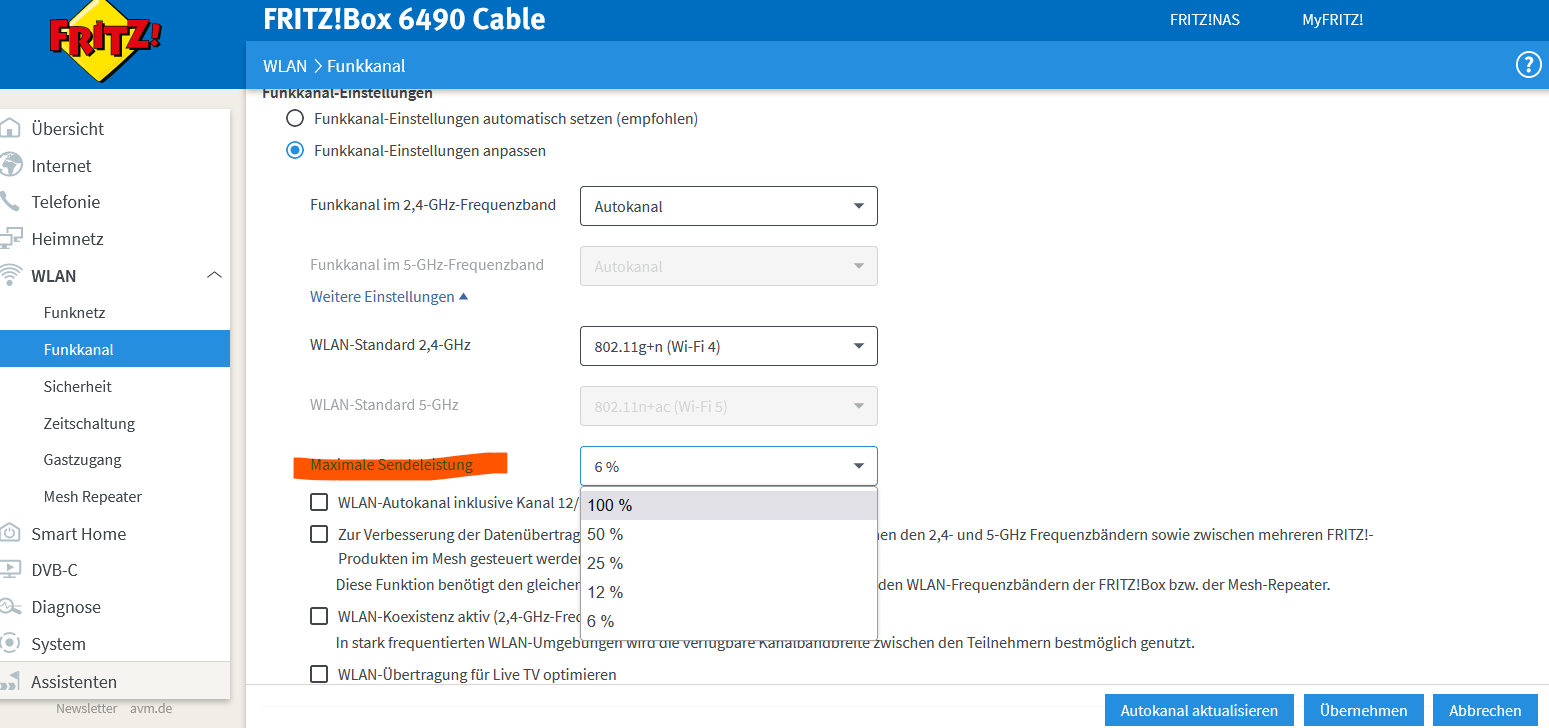
Task: Select automatic Funkkanal-Einstellungen radio button
Action: point(294,118)
